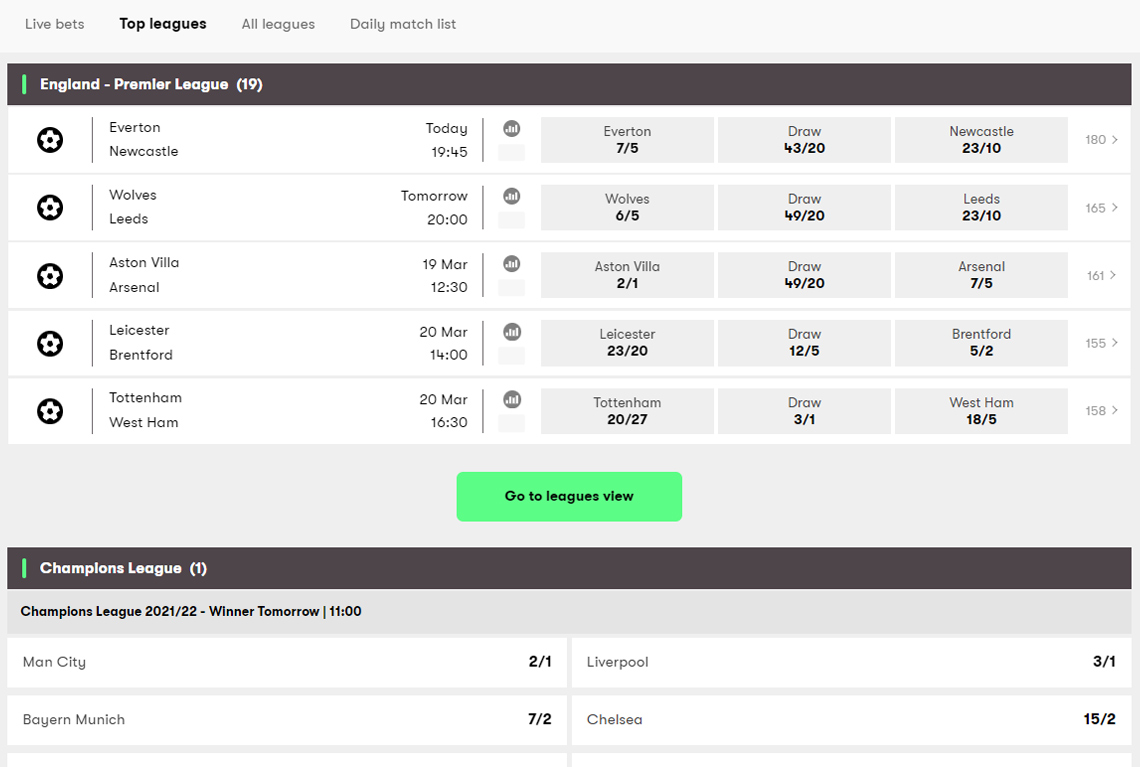Click the Today 19:45 kickoff time
Image resolution: width=1140 pixels, height=767 pixels.
pos(446,140)
